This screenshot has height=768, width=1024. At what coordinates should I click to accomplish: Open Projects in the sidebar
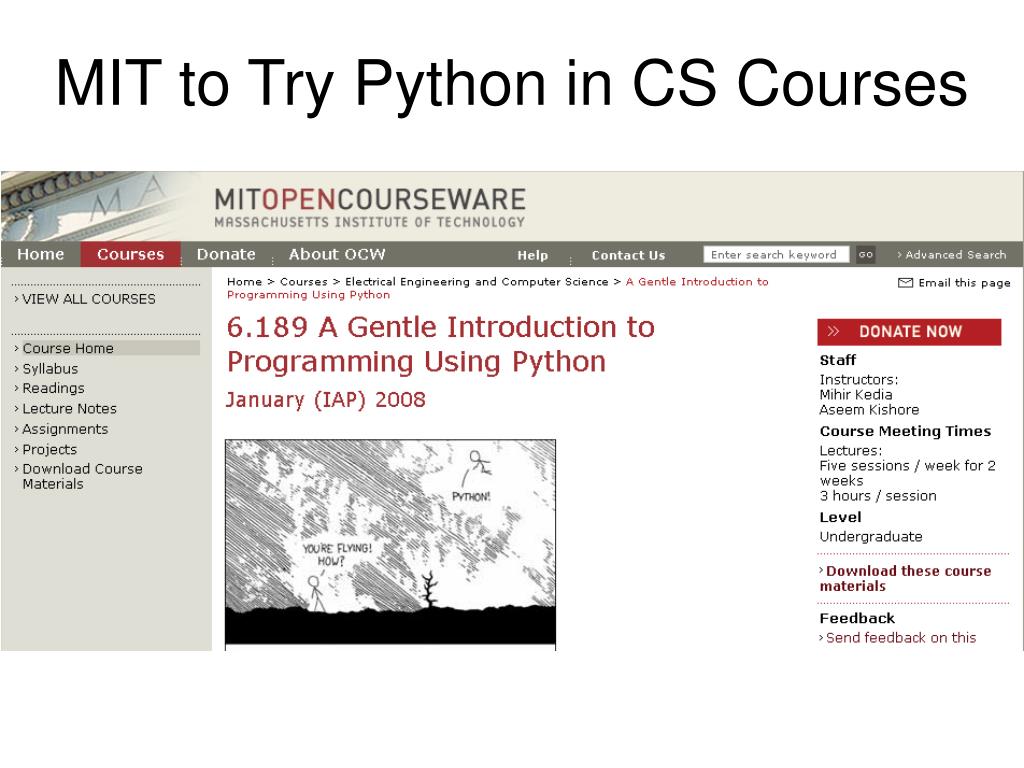coord(50,449)
